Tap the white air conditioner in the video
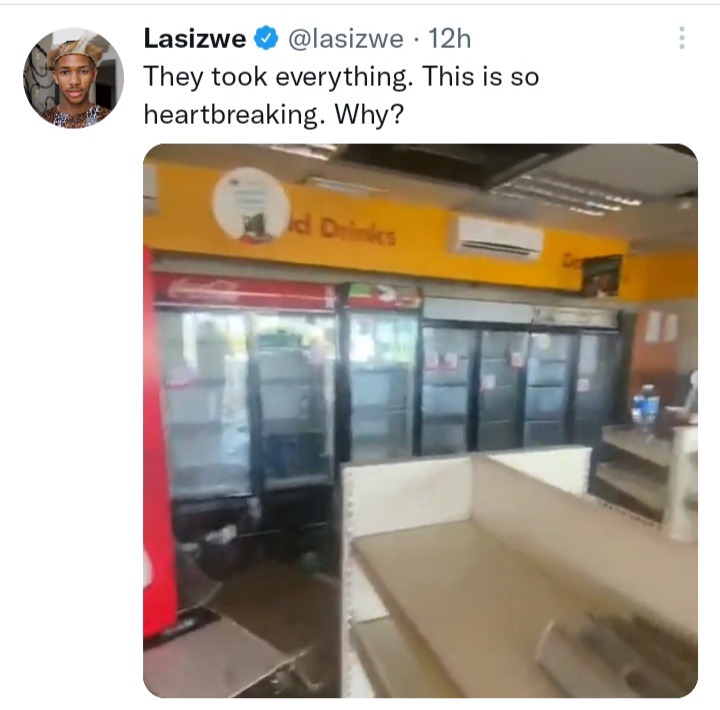Screen dimensions: 720x710 point(497,239)
